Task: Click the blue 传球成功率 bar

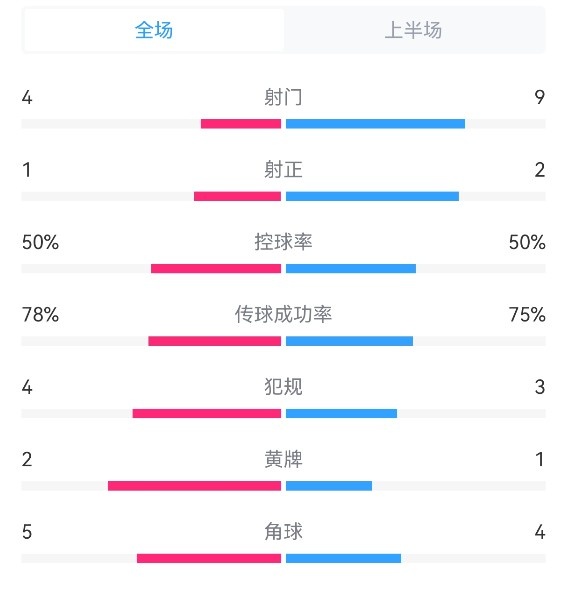Action: (349, 341)
